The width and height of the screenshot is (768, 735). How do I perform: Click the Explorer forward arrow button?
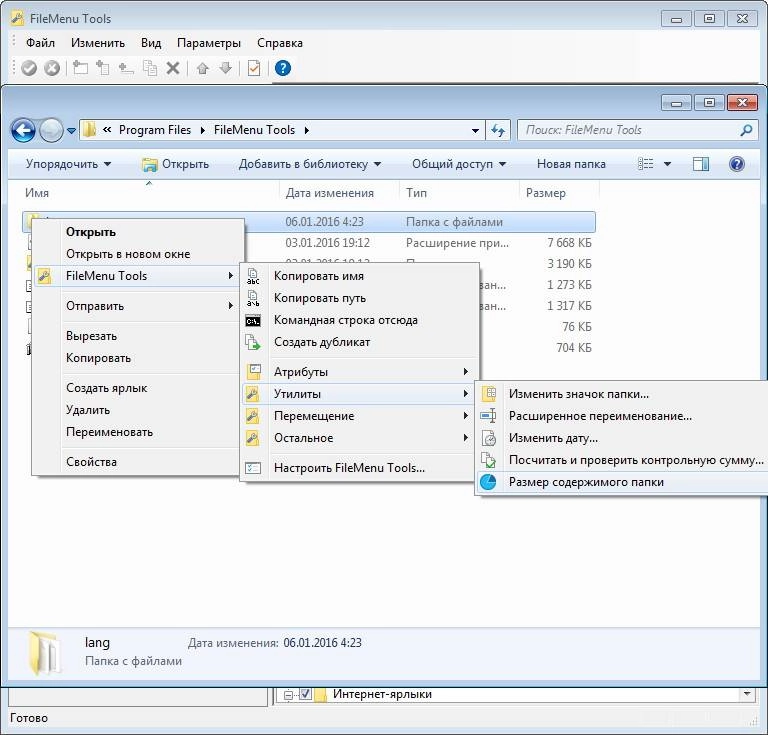pos(51,130)
